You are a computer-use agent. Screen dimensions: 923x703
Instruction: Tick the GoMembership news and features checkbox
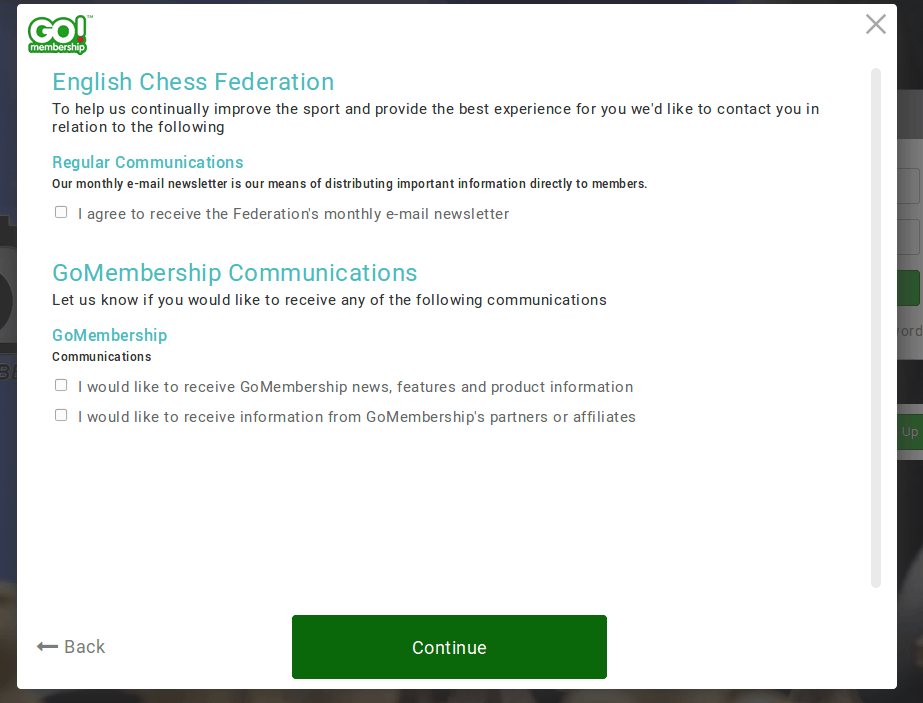[x=61, y=385]
